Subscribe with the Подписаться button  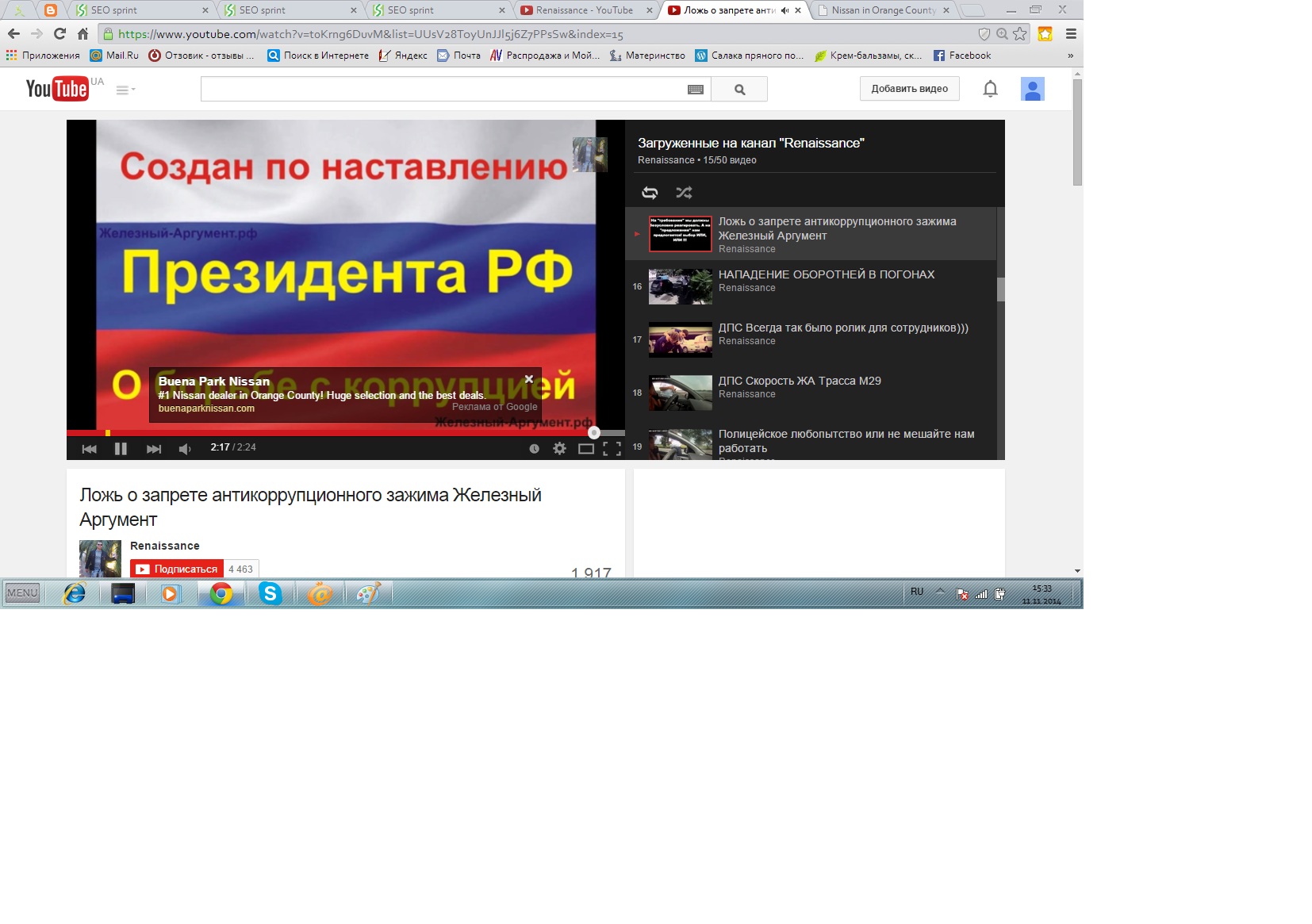click(177, 569)
